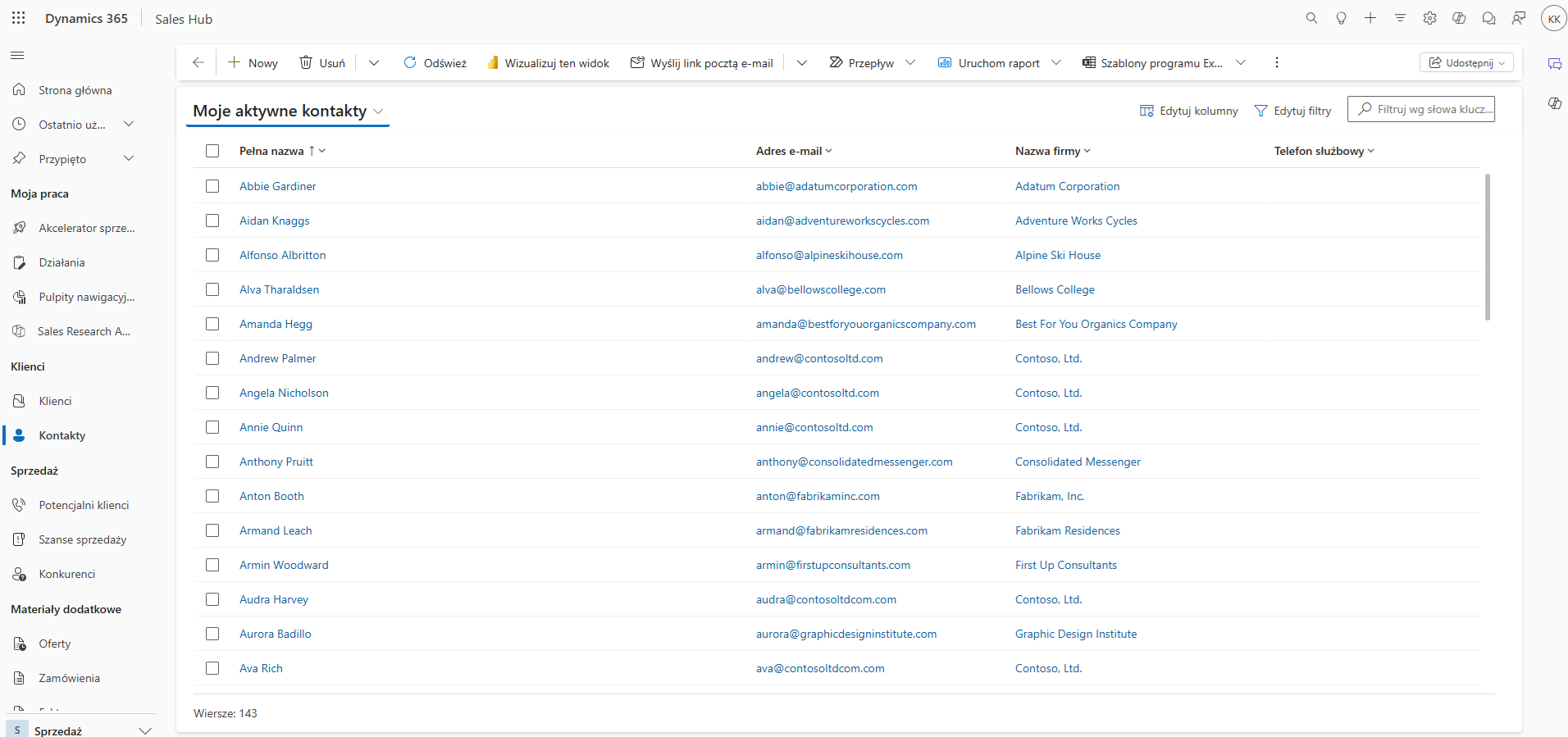Open more commands vertical ellipsis
The image size is (1568, 737).
click(x=1276, y=62)
